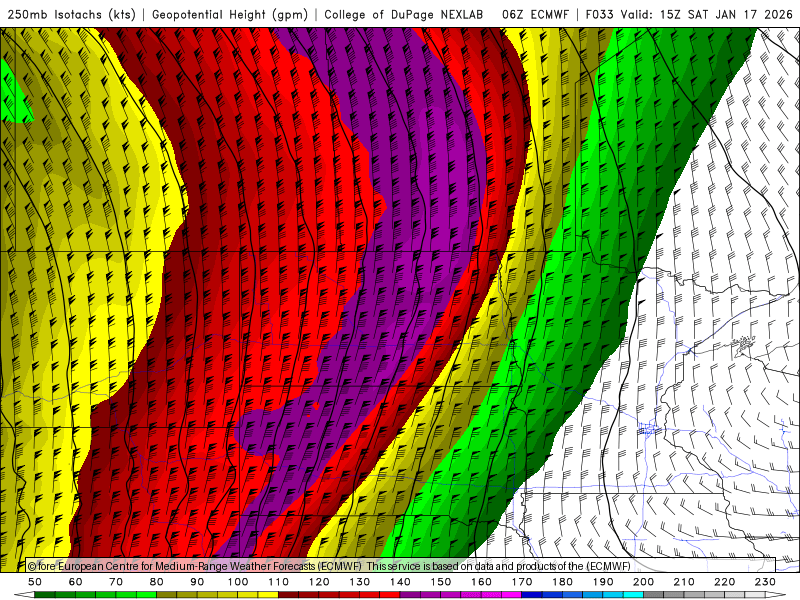Viewport: 800px width, 600px height.
Task: Click legend value 160
Action: [481, 582]
